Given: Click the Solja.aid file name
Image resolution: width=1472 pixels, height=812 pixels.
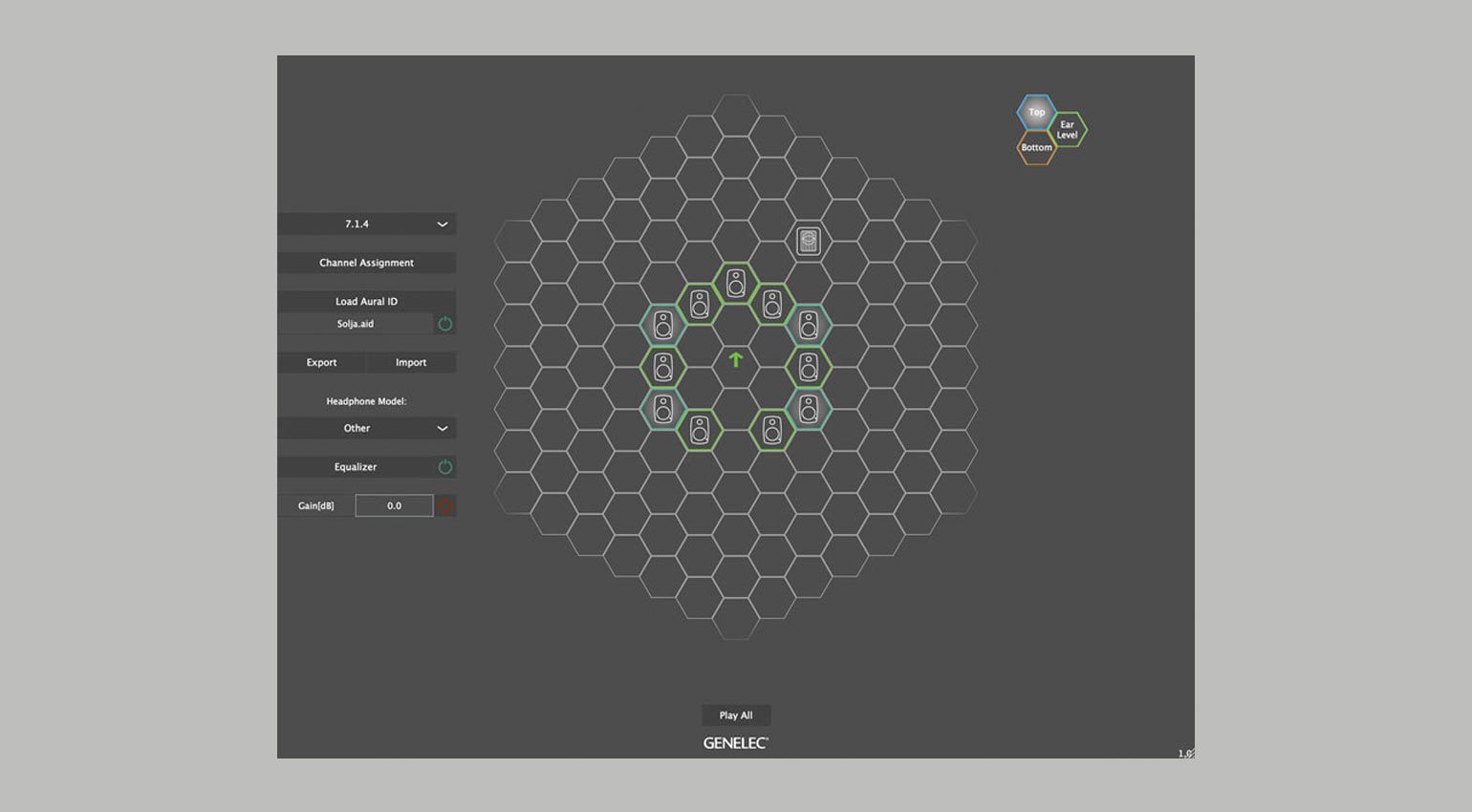Looking at the screenshot, I should click(356, 324).
